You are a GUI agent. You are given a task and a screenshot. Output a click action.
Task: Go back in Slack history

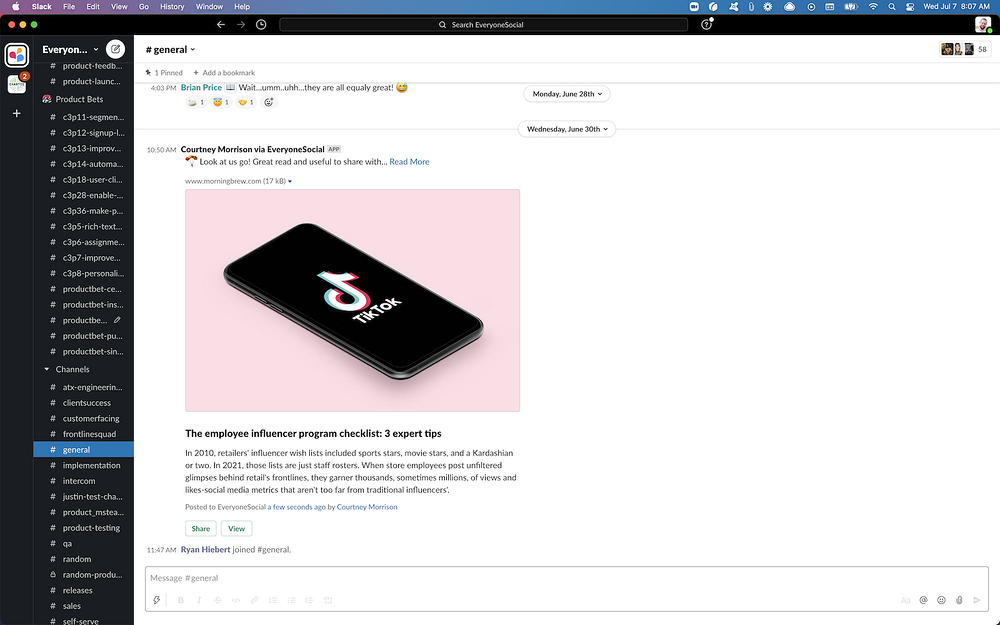click(x=221, y=24)
